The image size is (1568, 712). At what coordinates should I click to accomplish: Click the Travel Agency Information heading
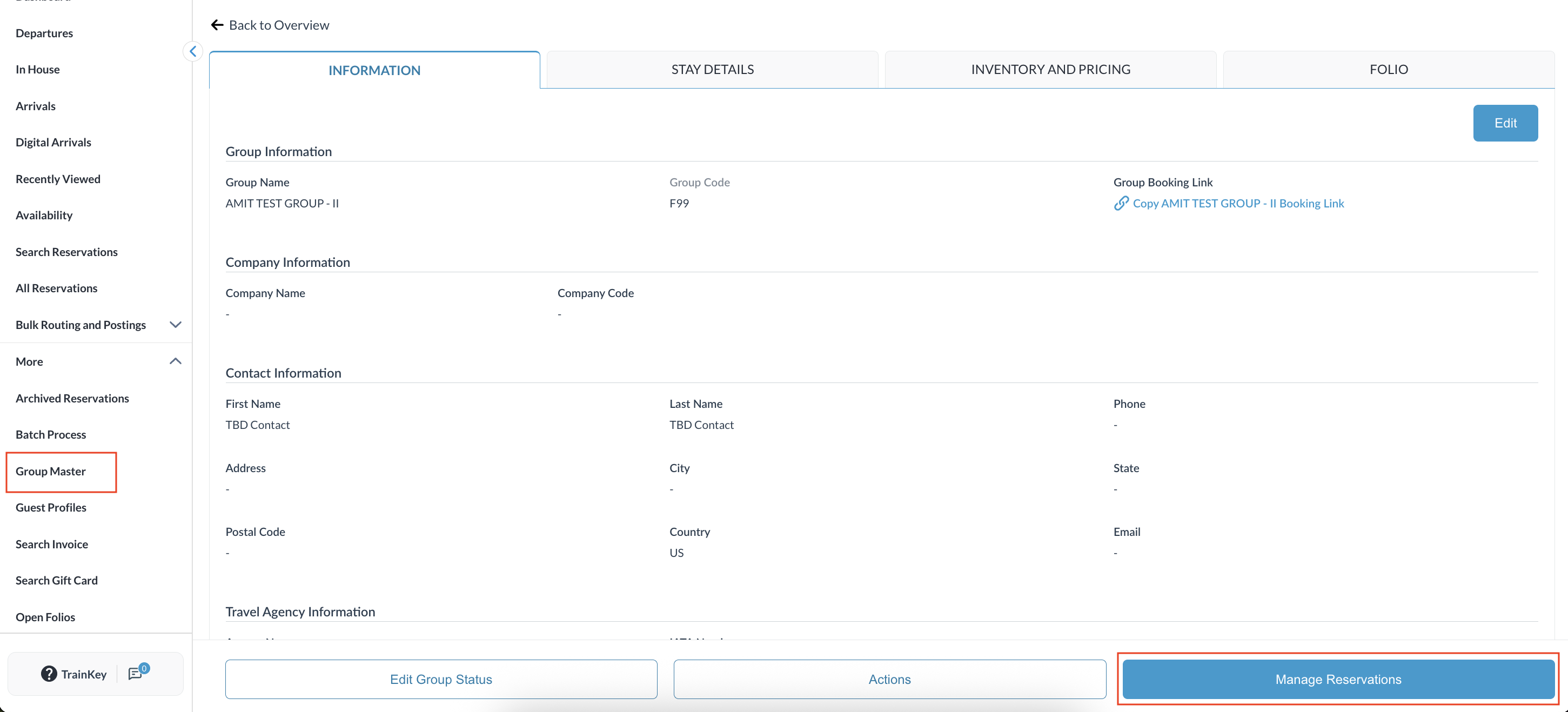pos(300,612)
